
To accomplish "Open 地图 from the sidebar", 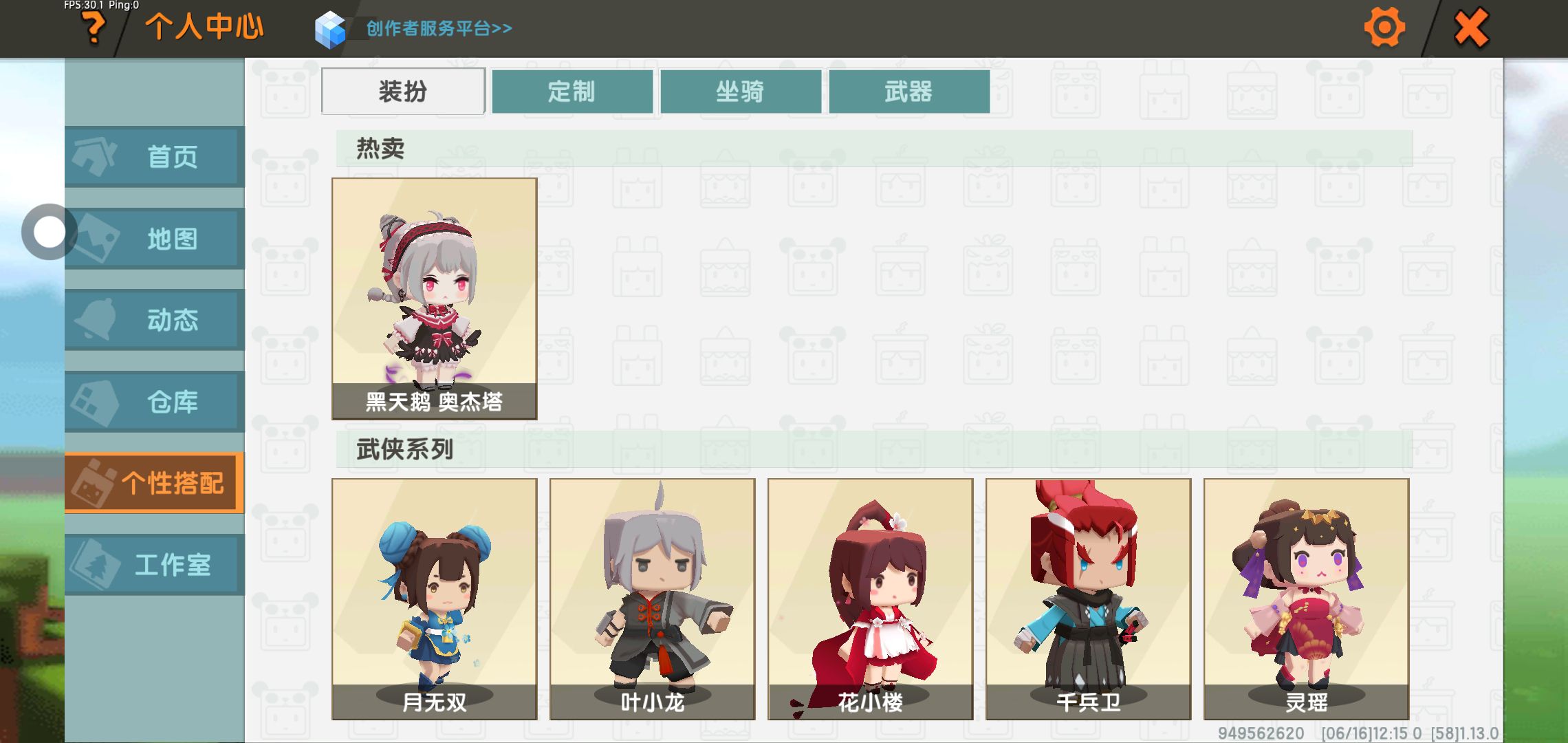I will click(155, 239).
